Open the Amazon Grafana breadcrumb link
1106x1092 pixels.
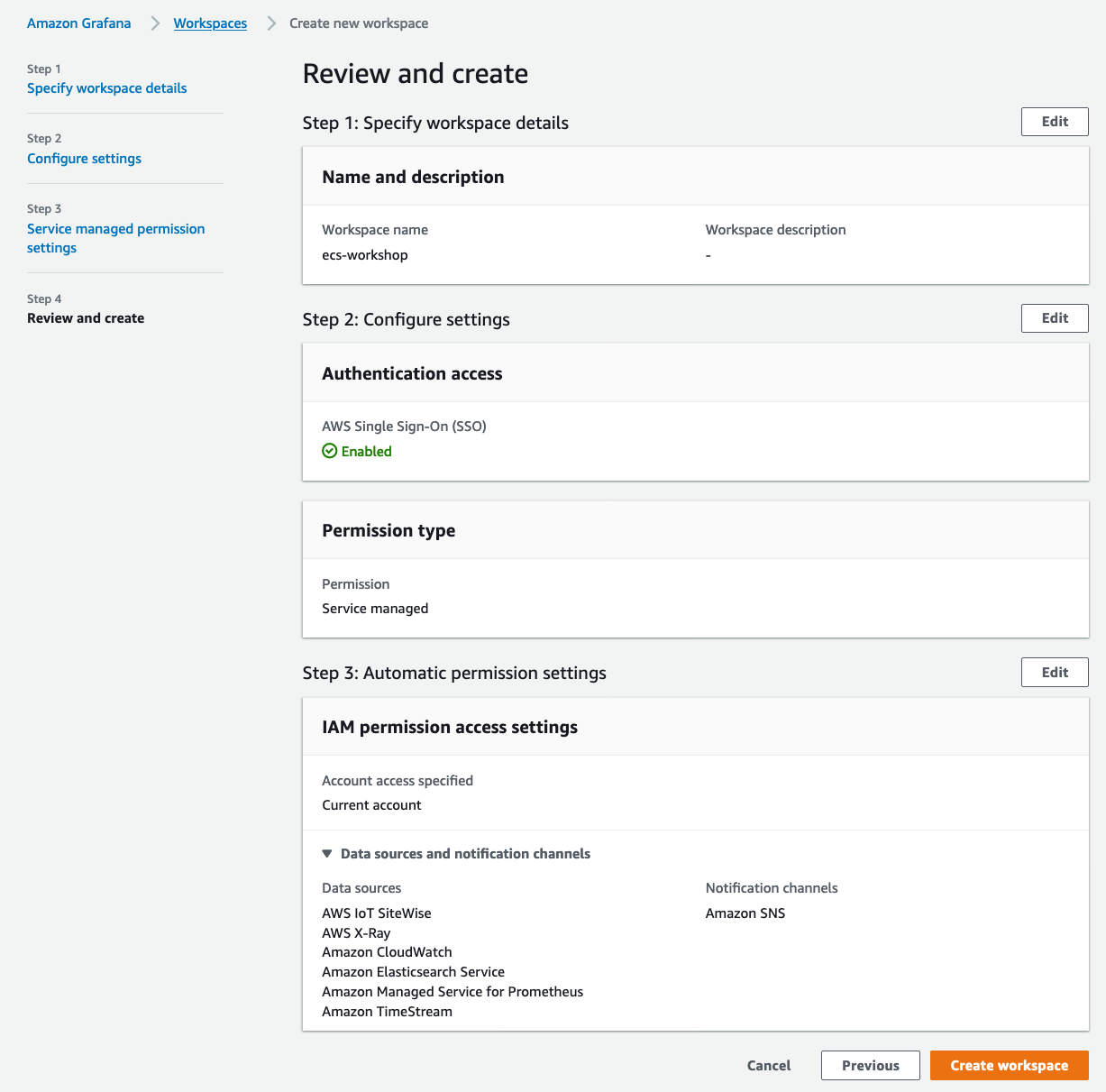pos(78,23)
